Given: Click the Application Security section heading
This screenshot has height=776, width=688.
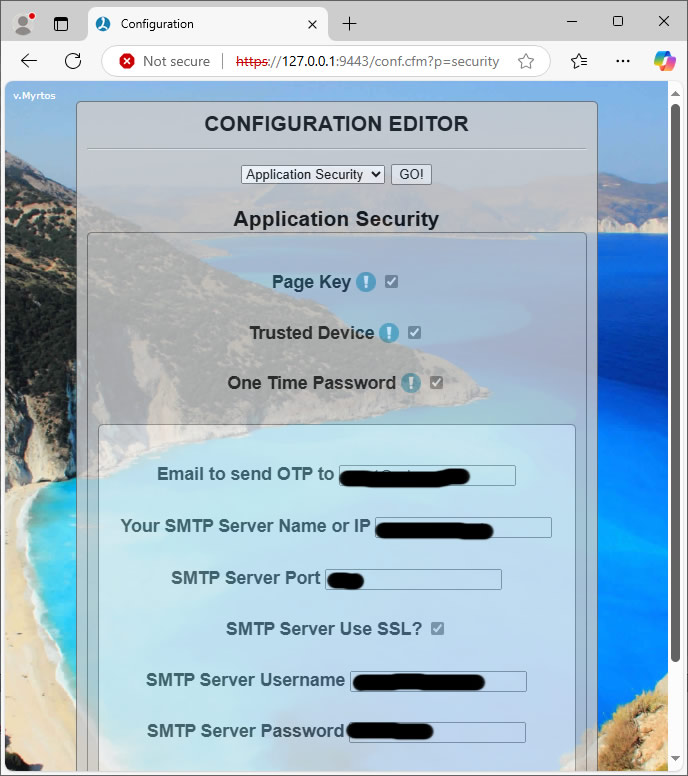Looking at the screenshot, I should [x=336, y=219].
